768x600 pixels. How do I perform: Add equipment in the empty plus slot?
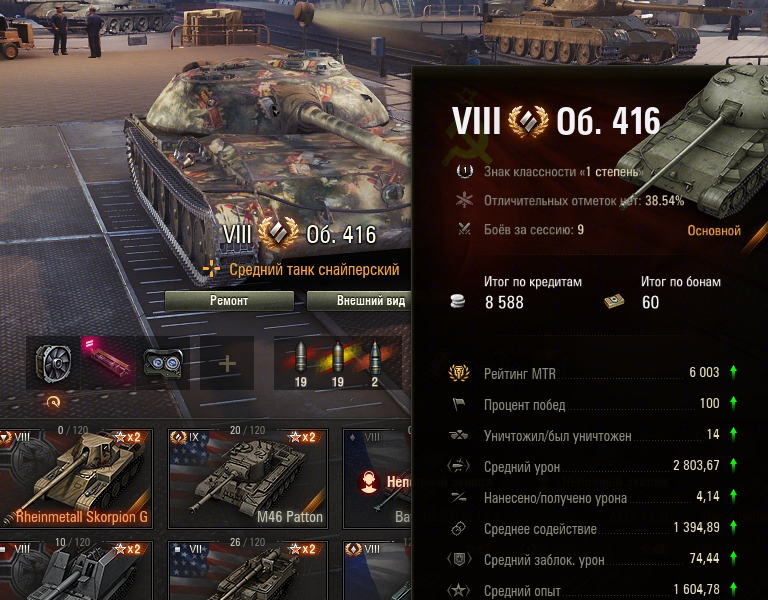click(x=227, y=363)
